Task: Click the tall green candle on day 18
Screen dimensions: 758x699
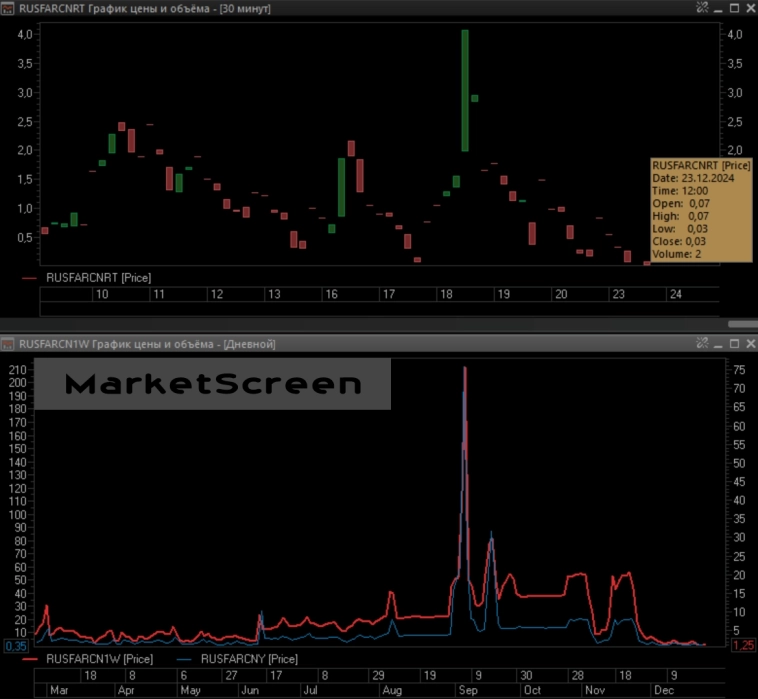Action: coord(465,90)
